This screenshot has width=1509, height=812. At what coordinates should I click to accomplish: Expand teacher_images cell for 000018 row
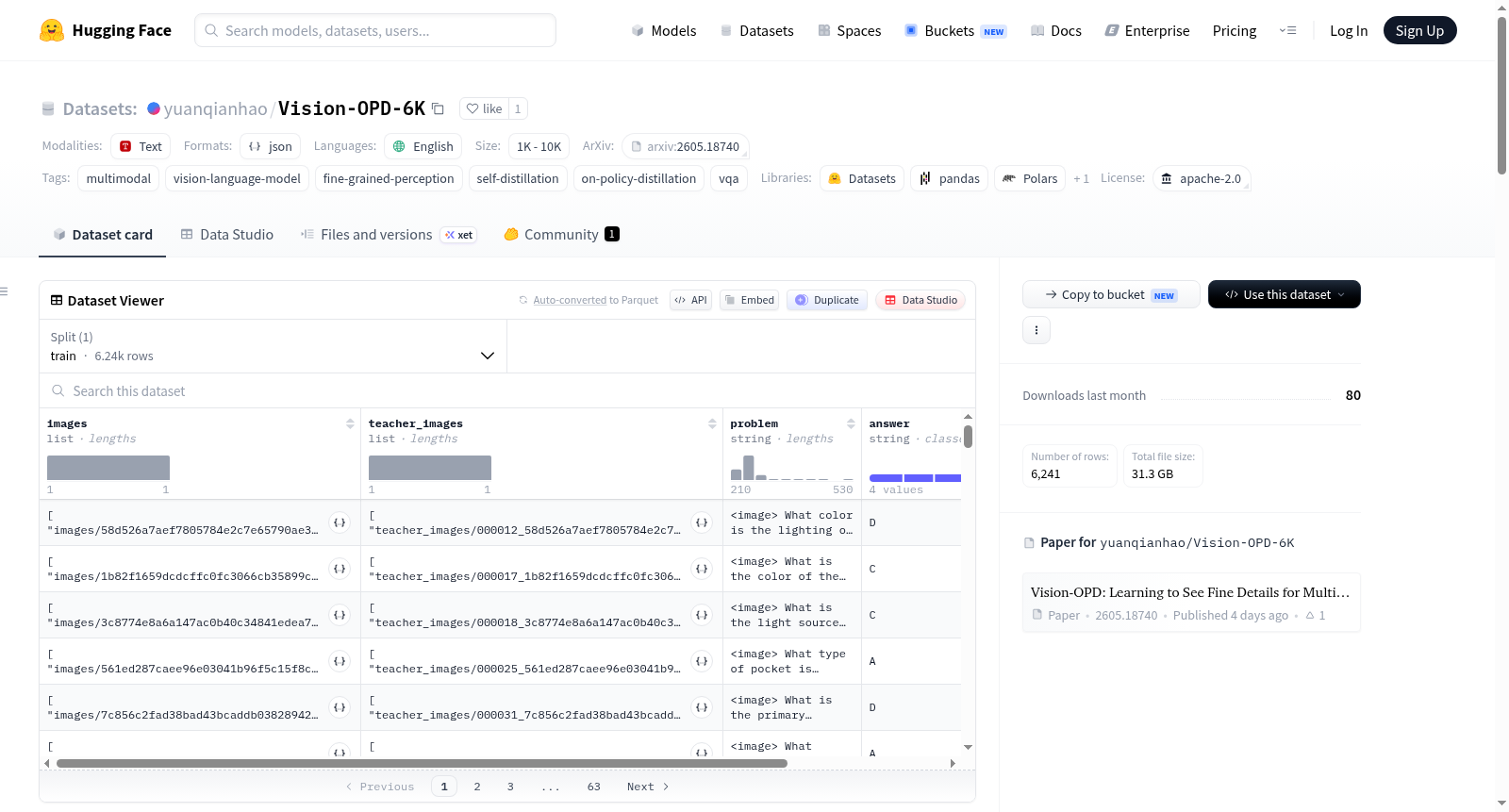point(702,615)
